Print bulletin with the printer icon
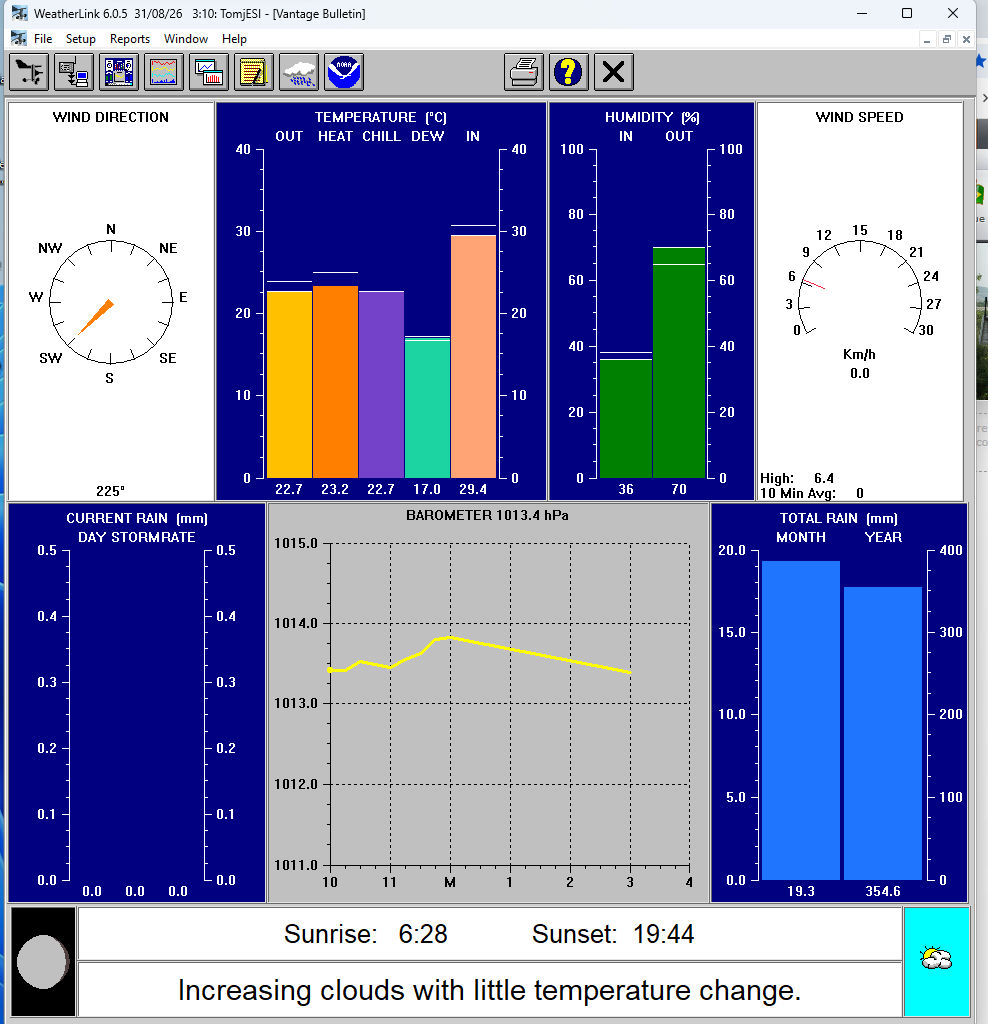 [524, 71]
